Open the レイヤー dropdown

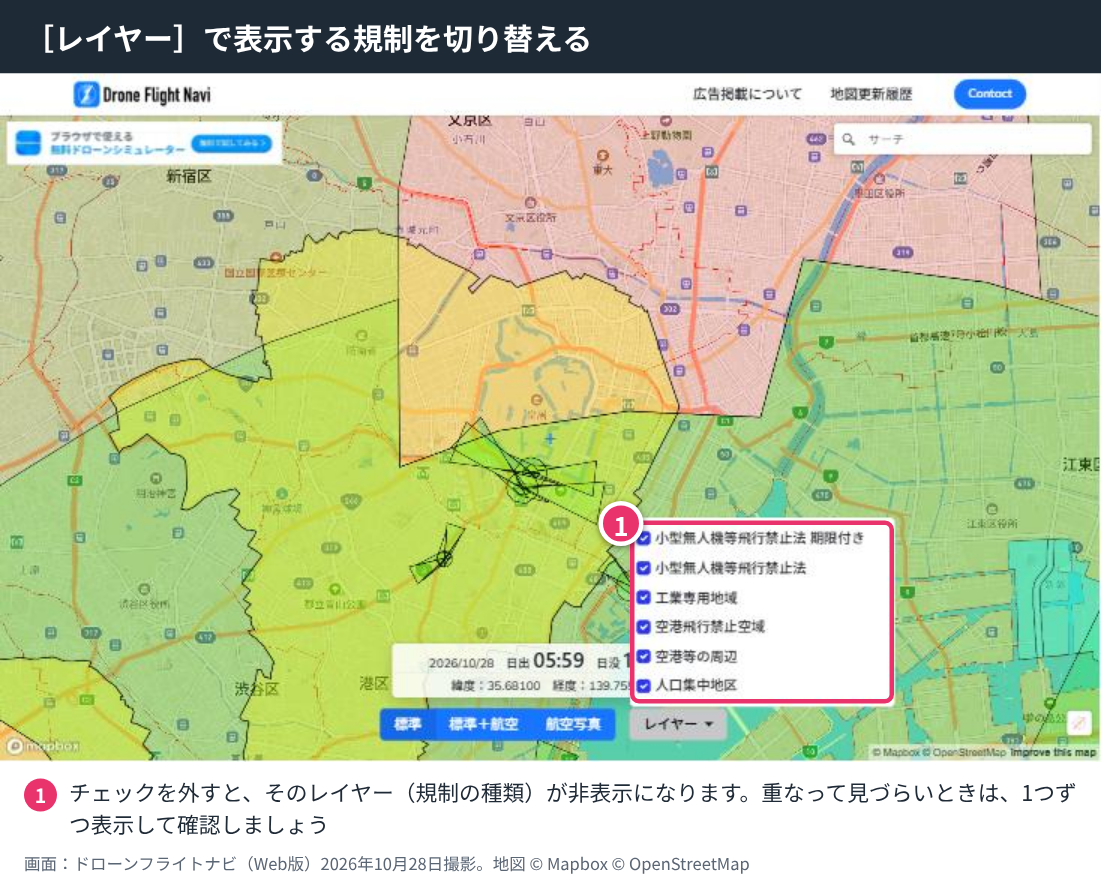point(678,724)
